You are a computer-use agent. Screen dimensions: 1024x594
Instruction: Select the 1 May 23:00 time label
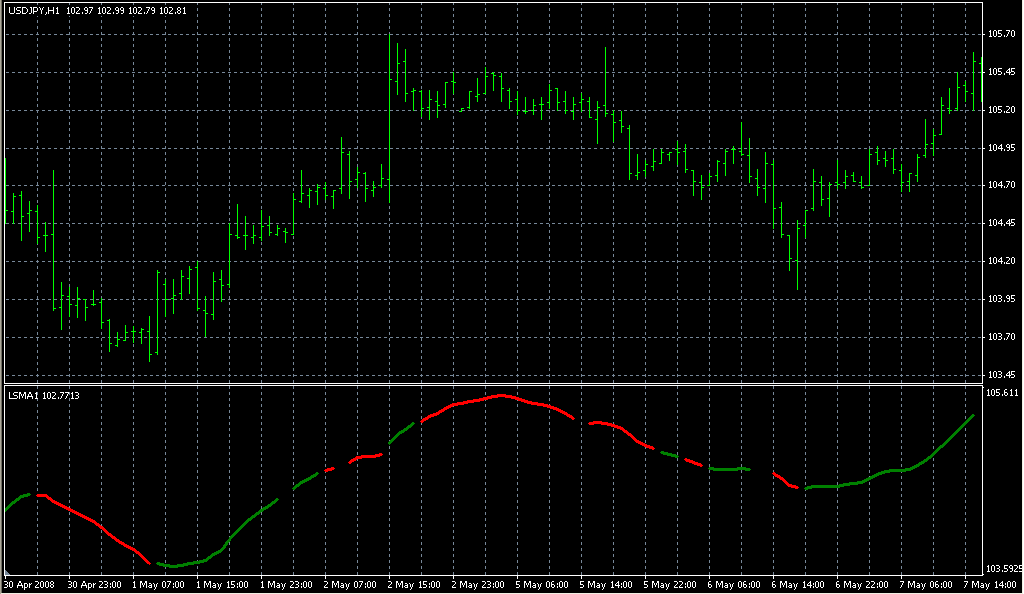(x=286, y=584)
